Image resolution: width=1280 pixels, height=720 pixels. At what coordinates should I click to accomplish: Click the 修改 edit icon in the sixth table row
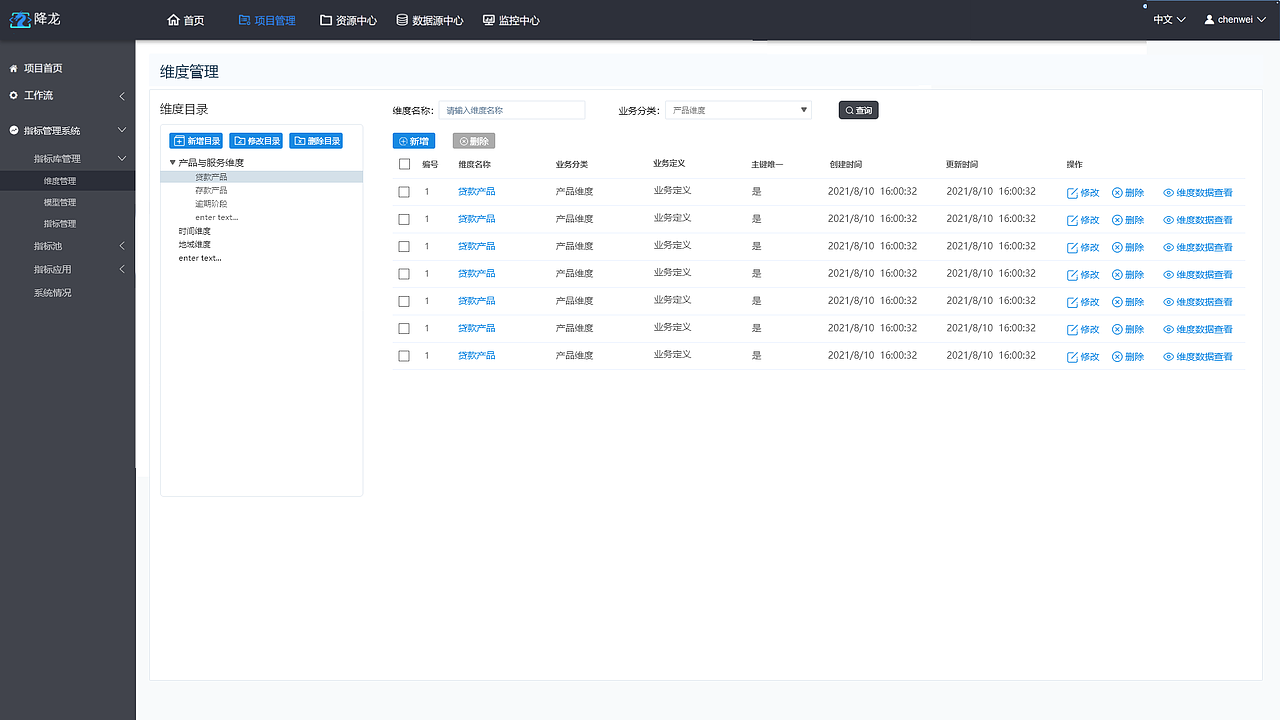click(1073, 329)
